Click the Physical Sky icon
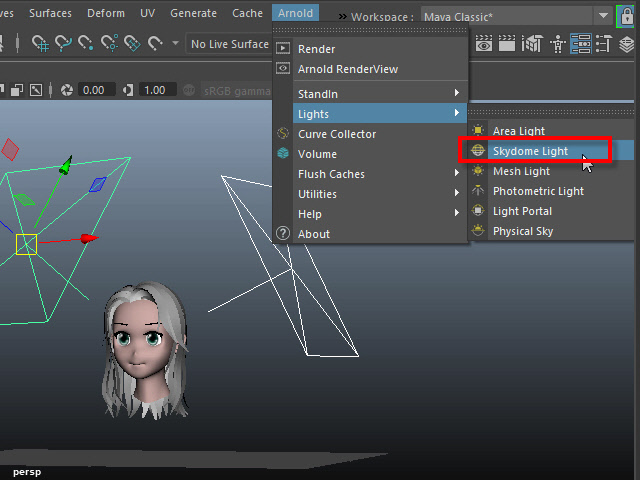640x480 pixels. pyautogui.click(x=479, y=231)
